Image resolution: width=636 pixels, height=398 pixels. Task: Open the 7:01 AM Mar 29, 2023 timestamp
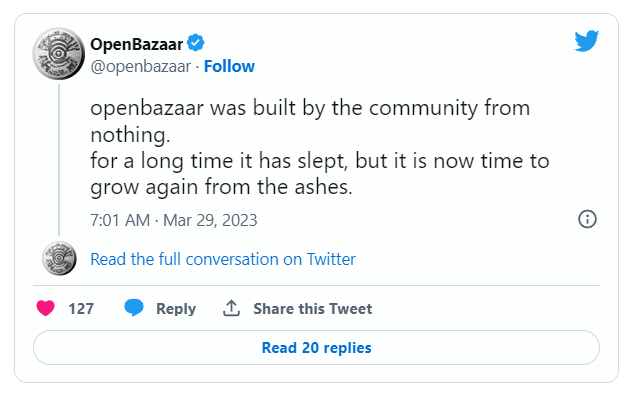pyautogui.click(x=174, y=220)
